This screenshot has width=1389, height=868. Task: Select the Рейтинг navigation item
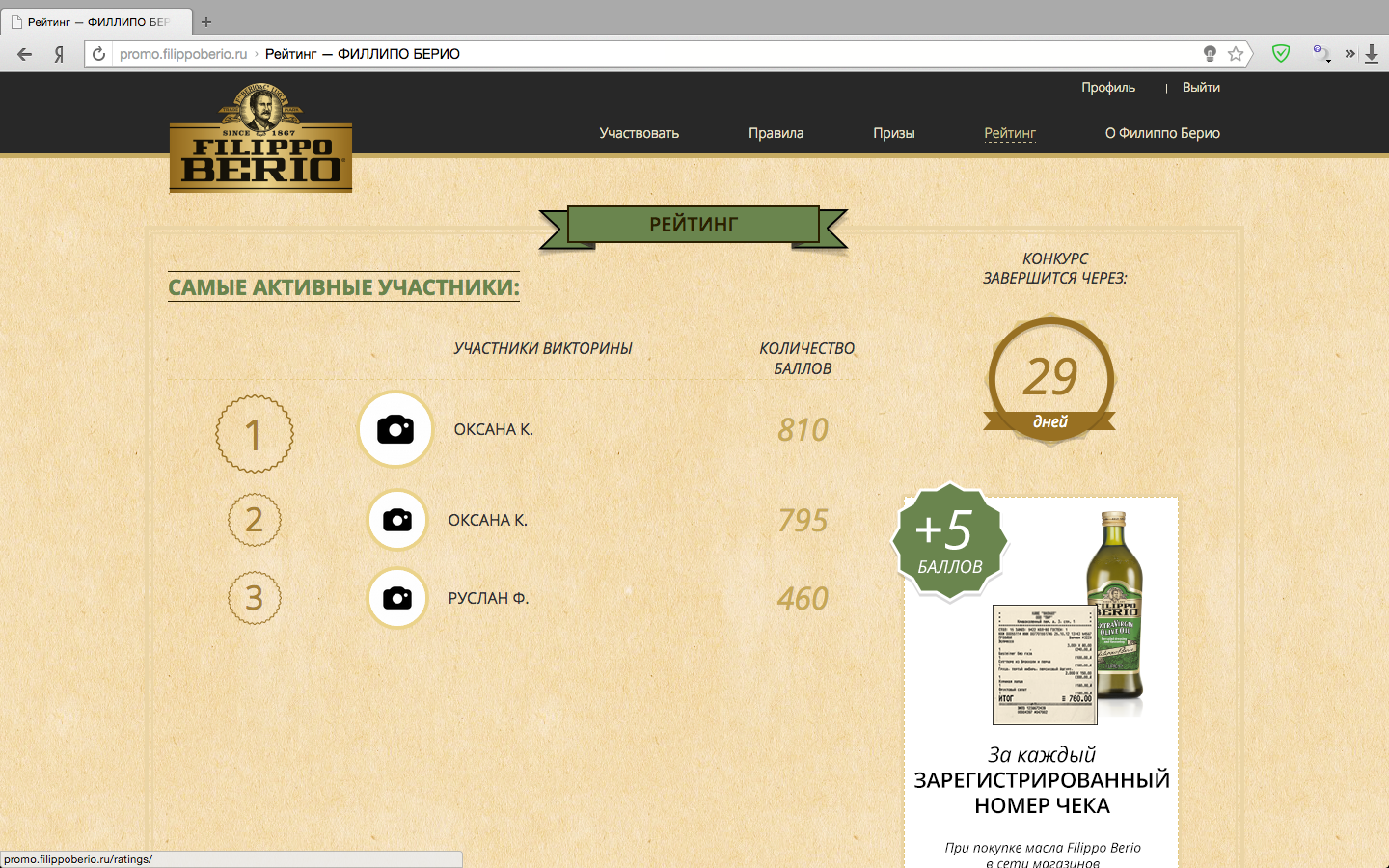point(1009,133)
